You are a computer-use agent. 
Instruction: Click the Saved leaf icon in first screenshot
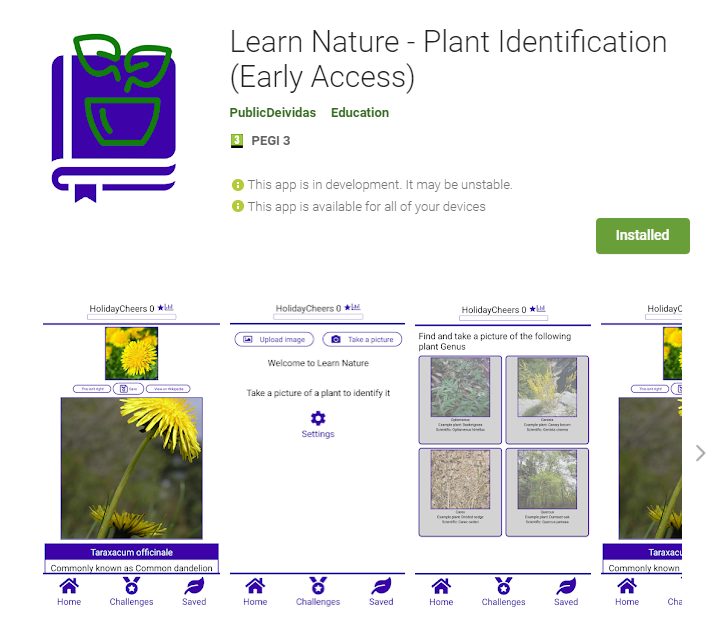click(194, 586)
